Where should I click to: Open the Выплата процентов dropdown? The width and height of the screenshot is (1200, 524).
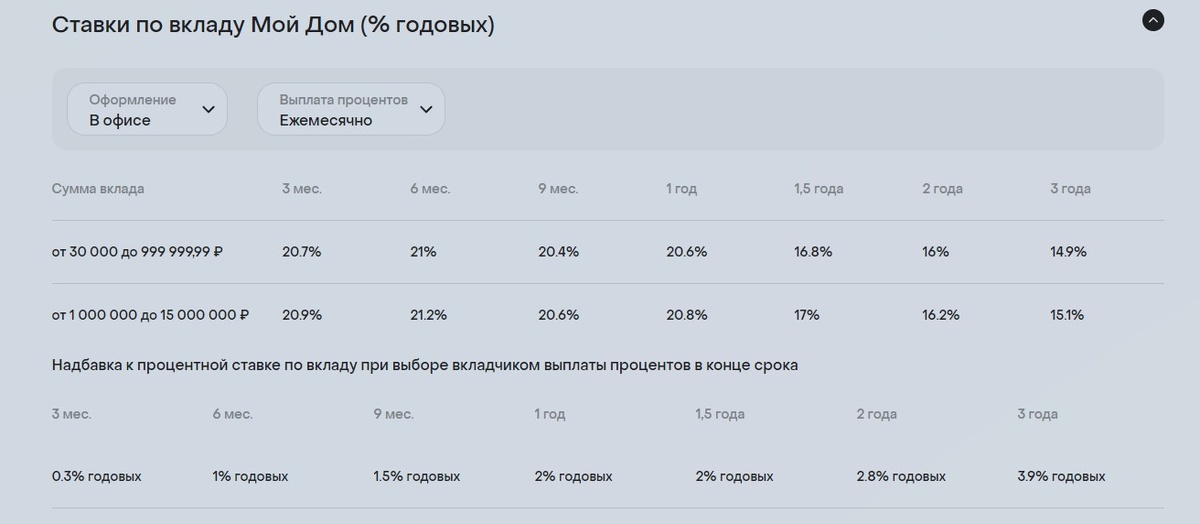[351, 109]
